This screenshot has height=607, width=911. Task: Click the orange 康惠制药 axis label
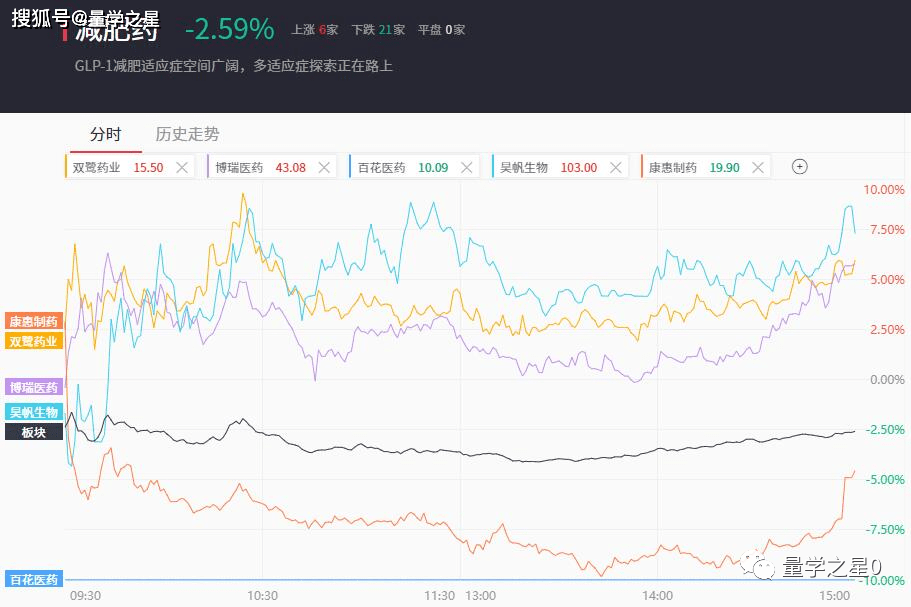pos(33,321)
